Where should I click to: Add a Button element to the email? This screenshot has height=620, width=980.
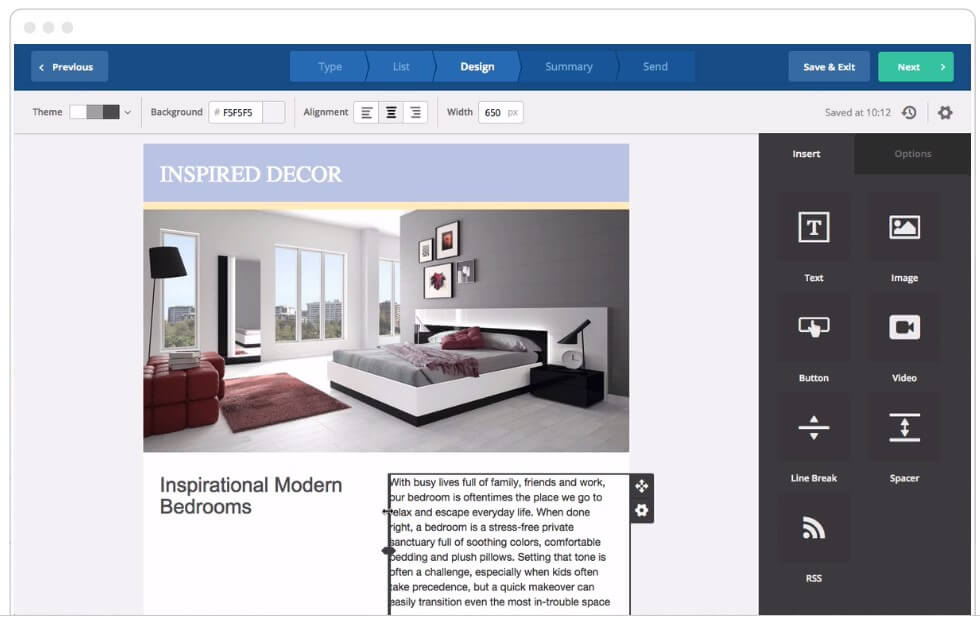(813, 328)
